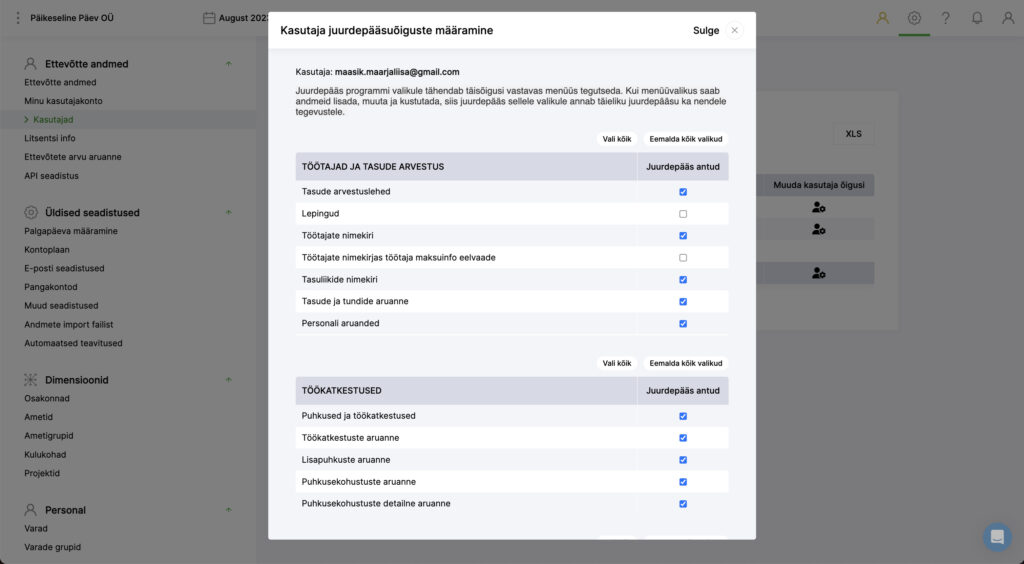Open Varade grupid in the sidebar
The height and width of the screenshot is (564, 1024).
(x=52, y=547)
